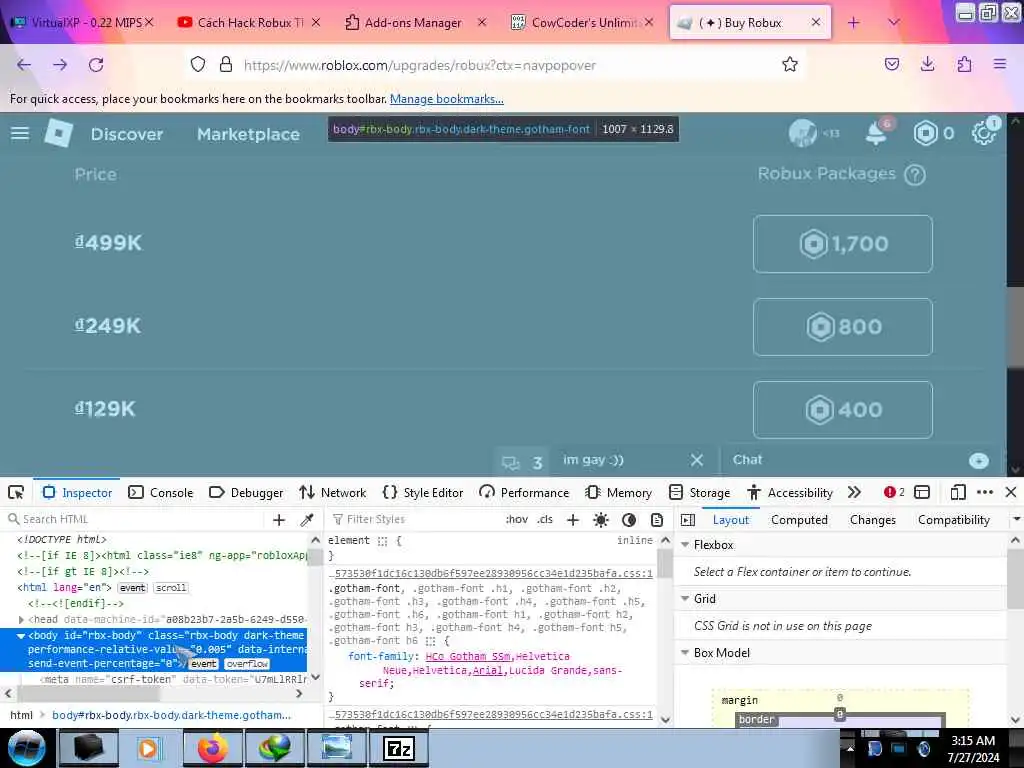1024x768 pixels.
Task: Toggle the .cls class panel
Action: (x=545, y=519)
